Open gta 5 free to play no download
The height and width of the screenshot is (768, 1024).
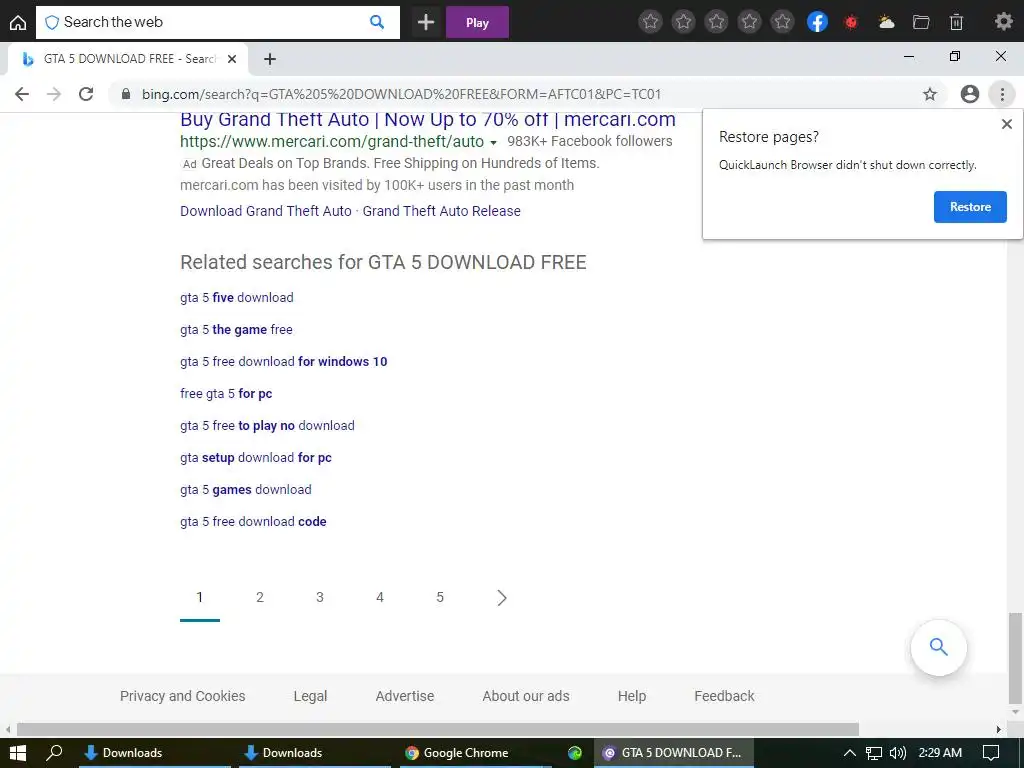click(267, 426)
